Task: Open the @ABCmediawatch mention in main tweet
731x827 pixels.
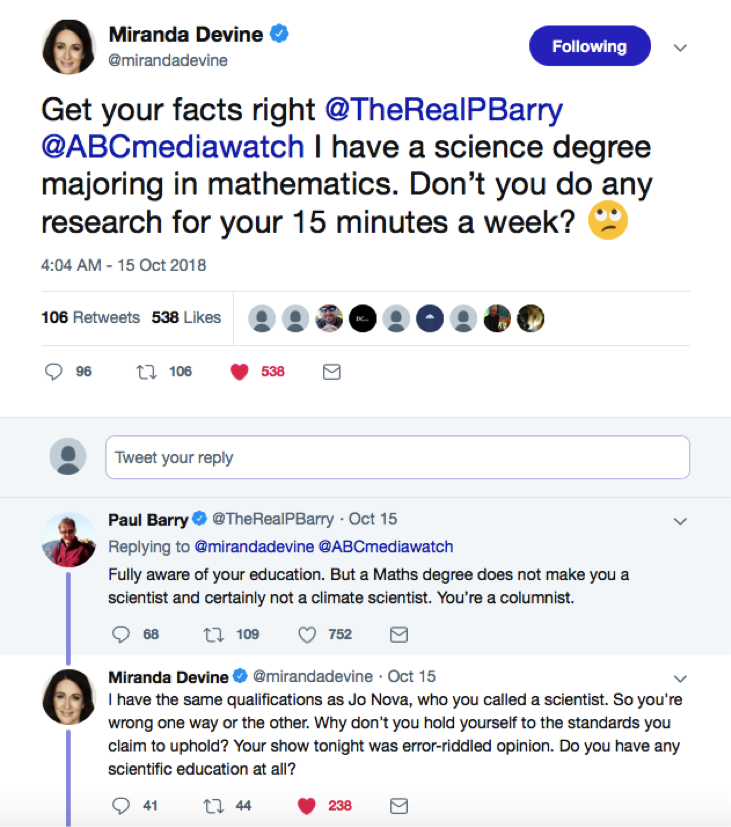Action: pyautogui.click(x=172, y=147)
